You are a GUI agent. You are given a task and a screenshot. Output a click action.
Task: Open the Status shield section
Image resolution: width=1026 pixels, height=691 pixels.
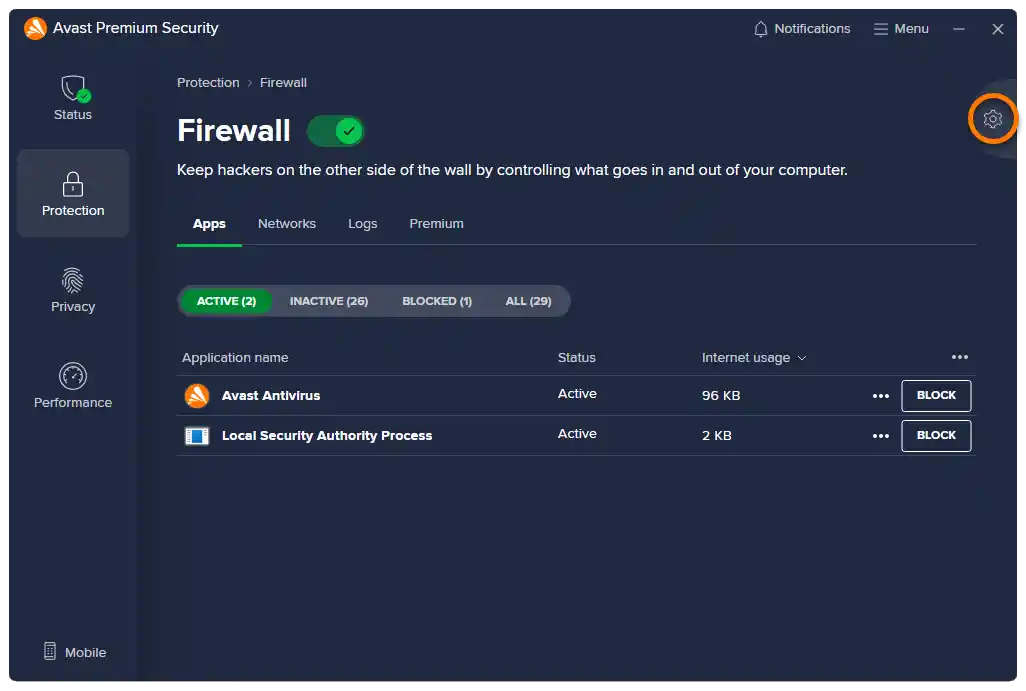[73, 98]
